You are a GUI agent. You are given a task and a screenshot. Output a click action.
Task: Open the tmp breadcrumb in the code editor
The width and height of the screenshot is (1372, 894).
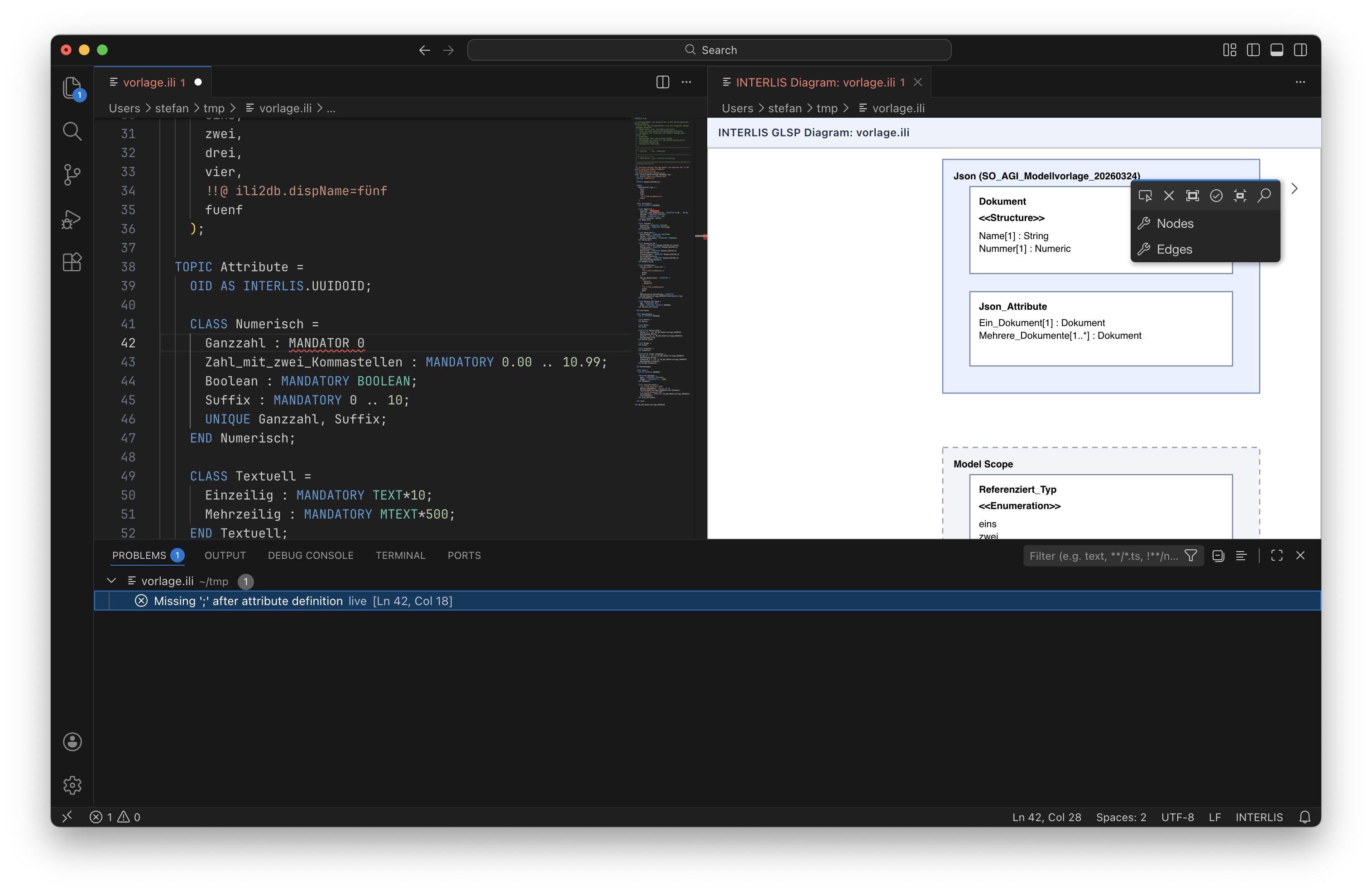coord(214,108)
